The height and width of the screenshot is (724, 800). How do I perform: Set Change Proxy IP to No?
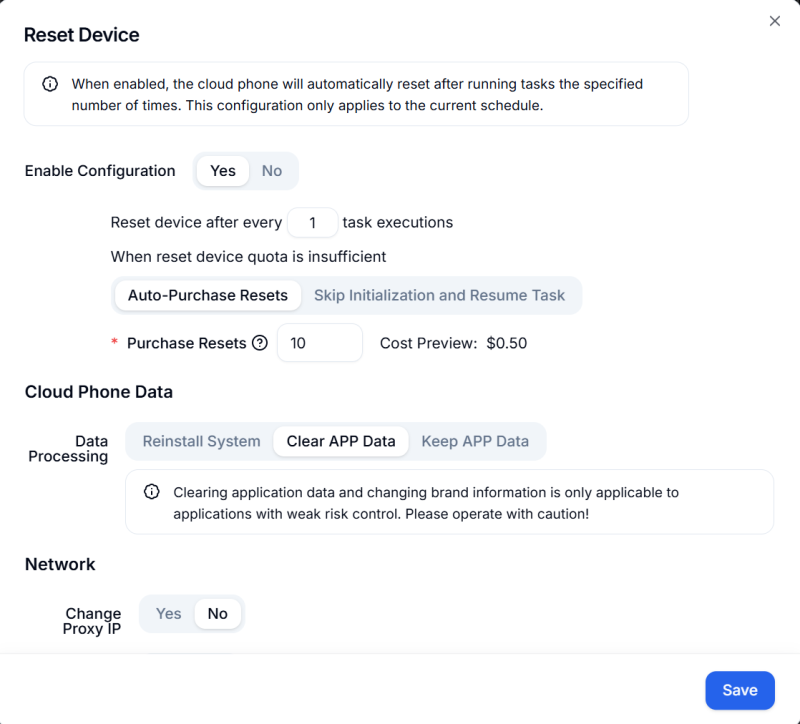(217, 613)
